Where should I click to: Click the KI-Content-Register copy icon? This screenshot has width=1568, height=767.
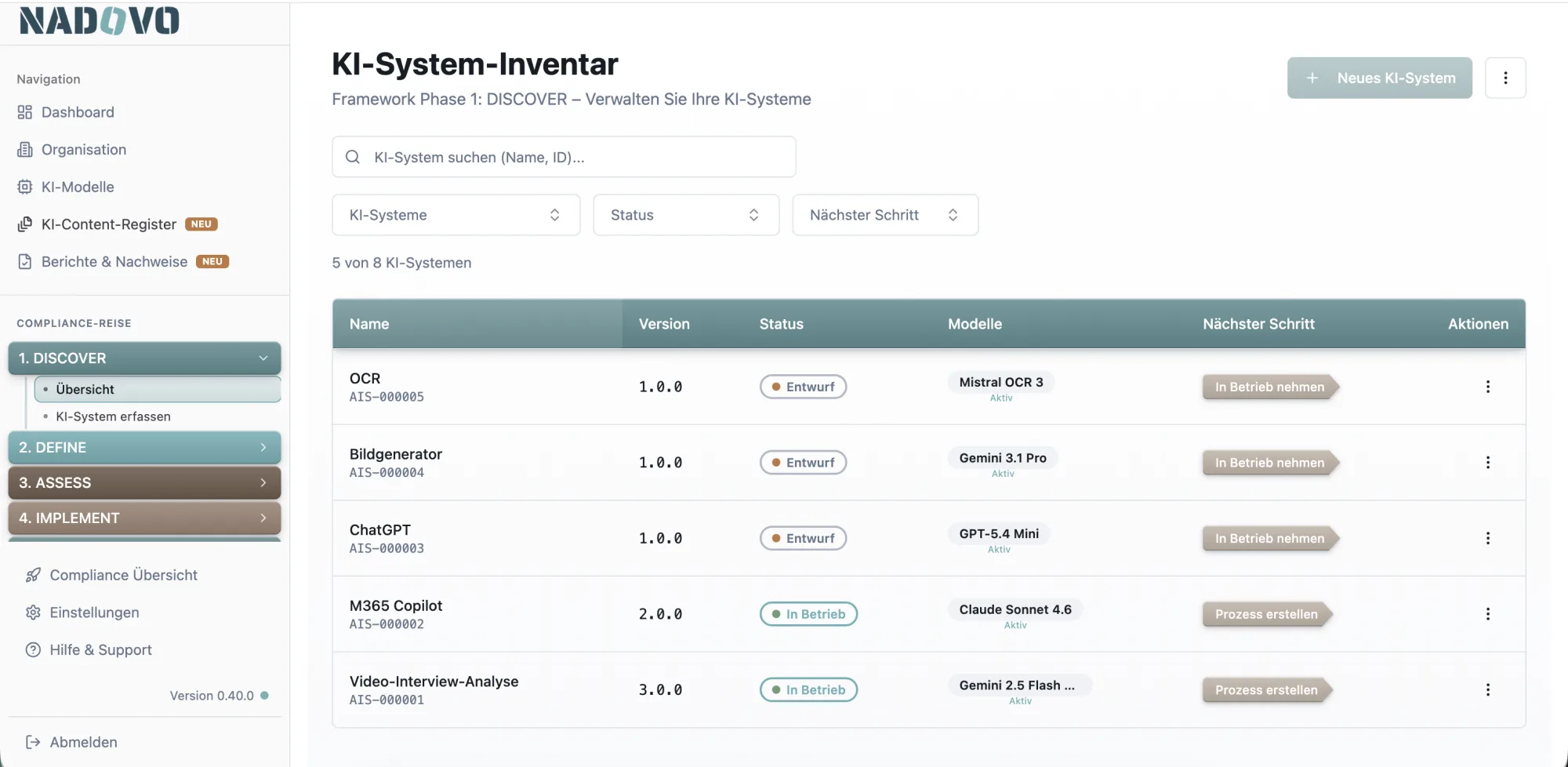(x=25, y=224)
